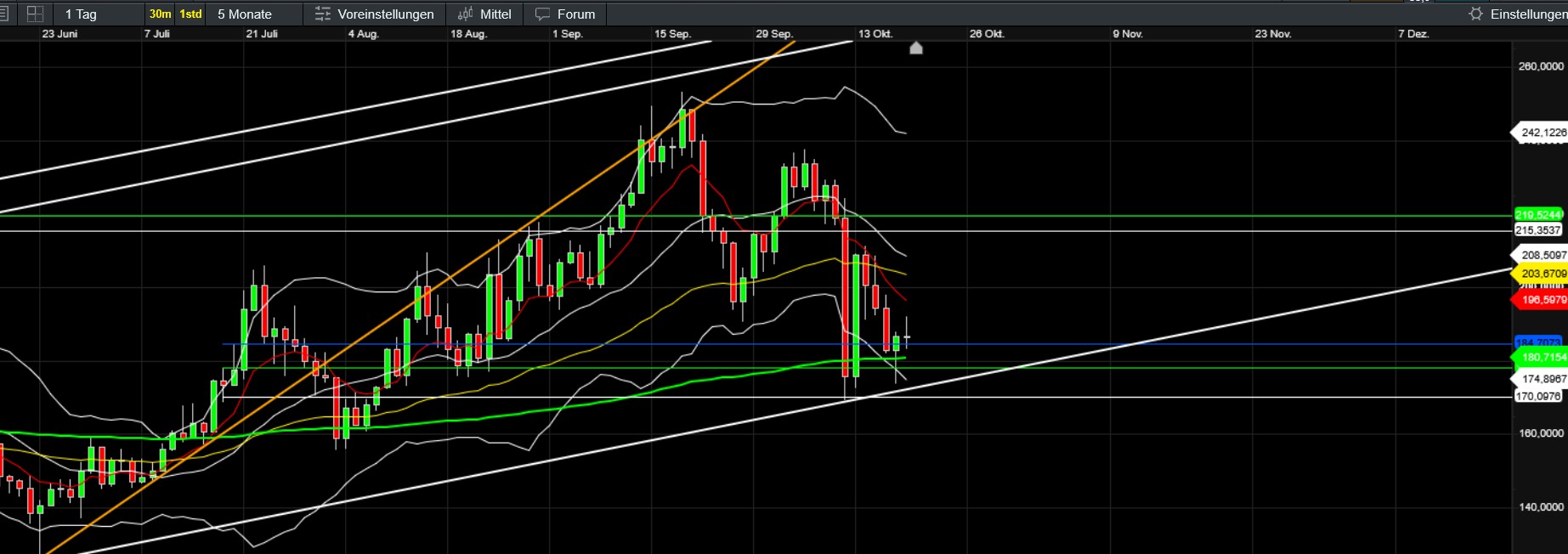Screen dimensions: 1568x554
Task: Click the sliders icon beside Voreinstellungen
Action: tap(322, 14)
